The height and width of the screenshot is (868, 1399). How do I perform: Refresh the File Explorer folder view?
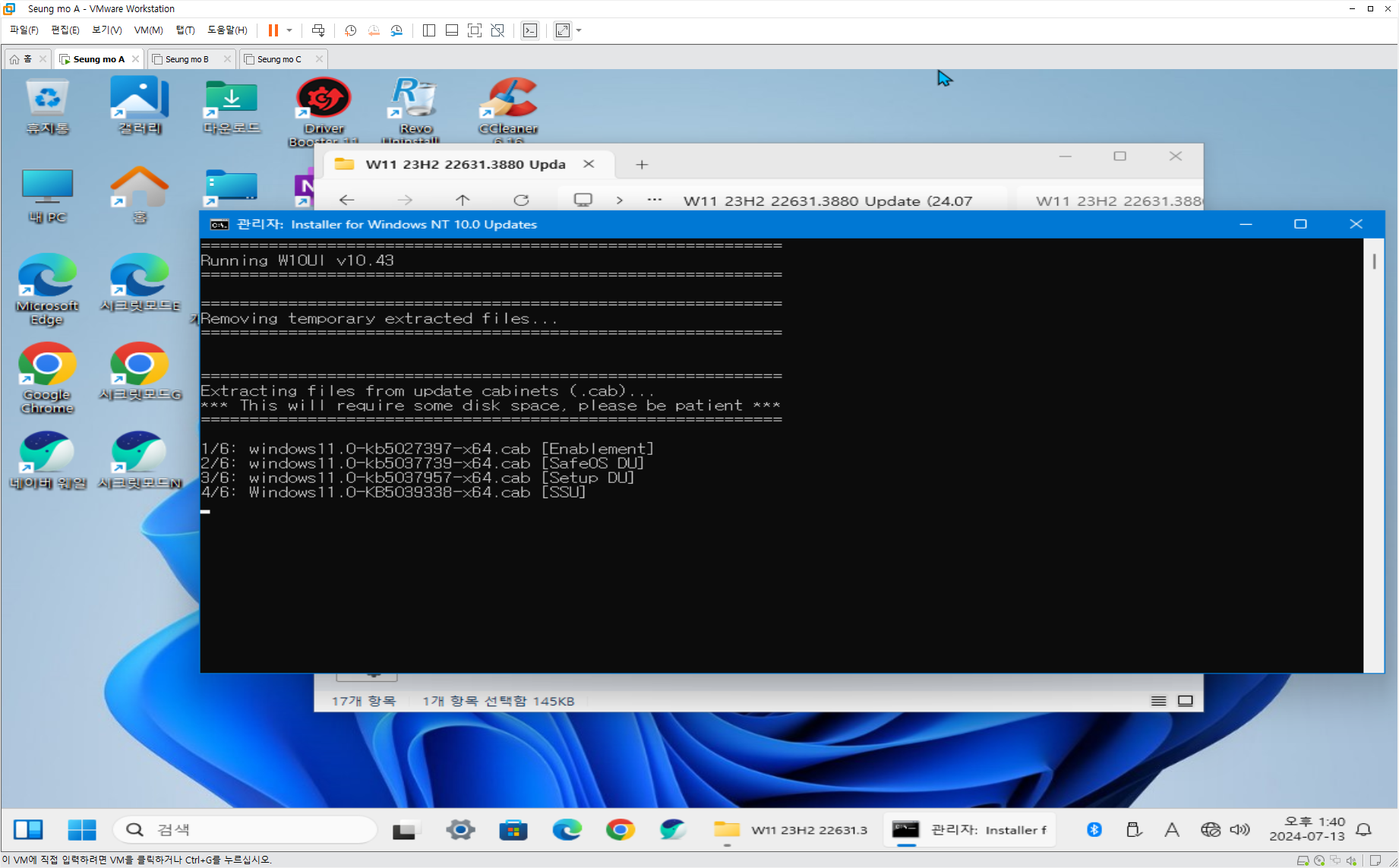click(x=521, y=200)
